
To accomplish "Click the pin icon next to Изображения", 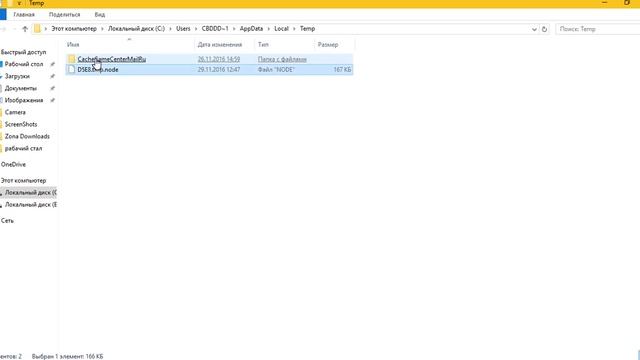I will [52, 100].
